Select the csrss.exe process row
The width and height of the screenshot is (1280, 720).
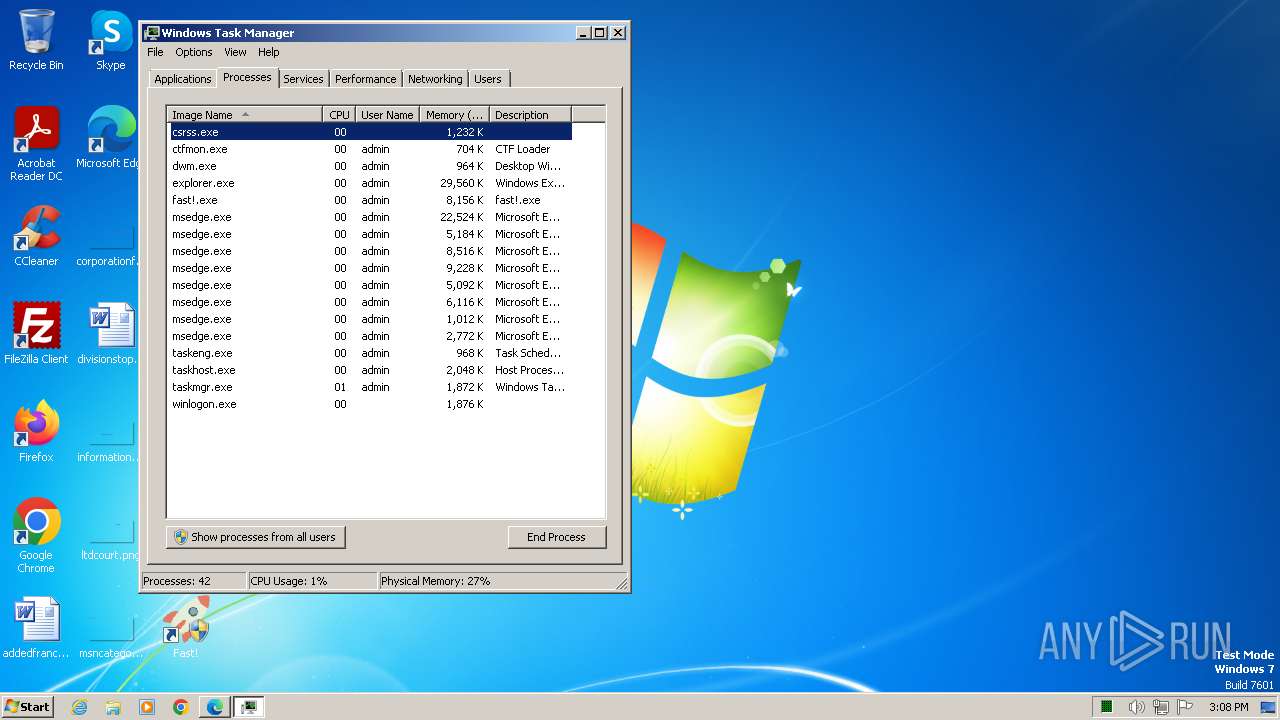370,132
